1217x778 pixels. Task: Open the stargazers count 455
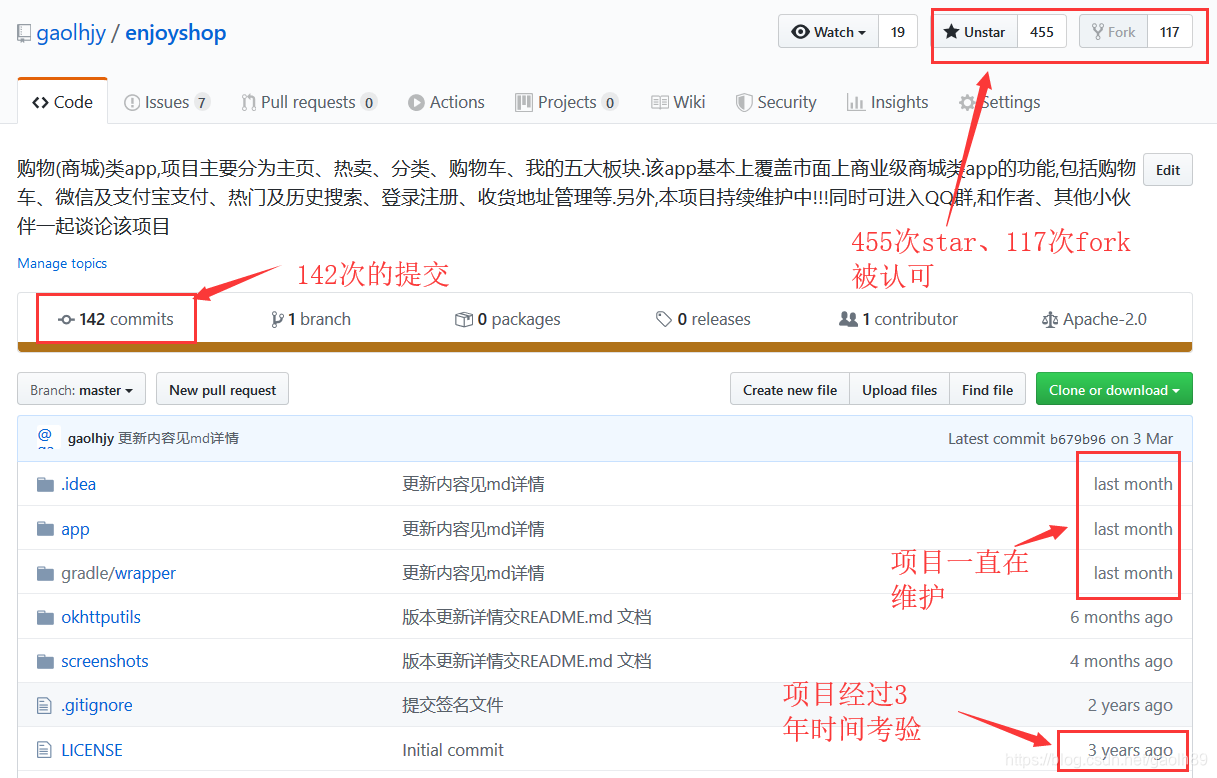(1042, 32)
